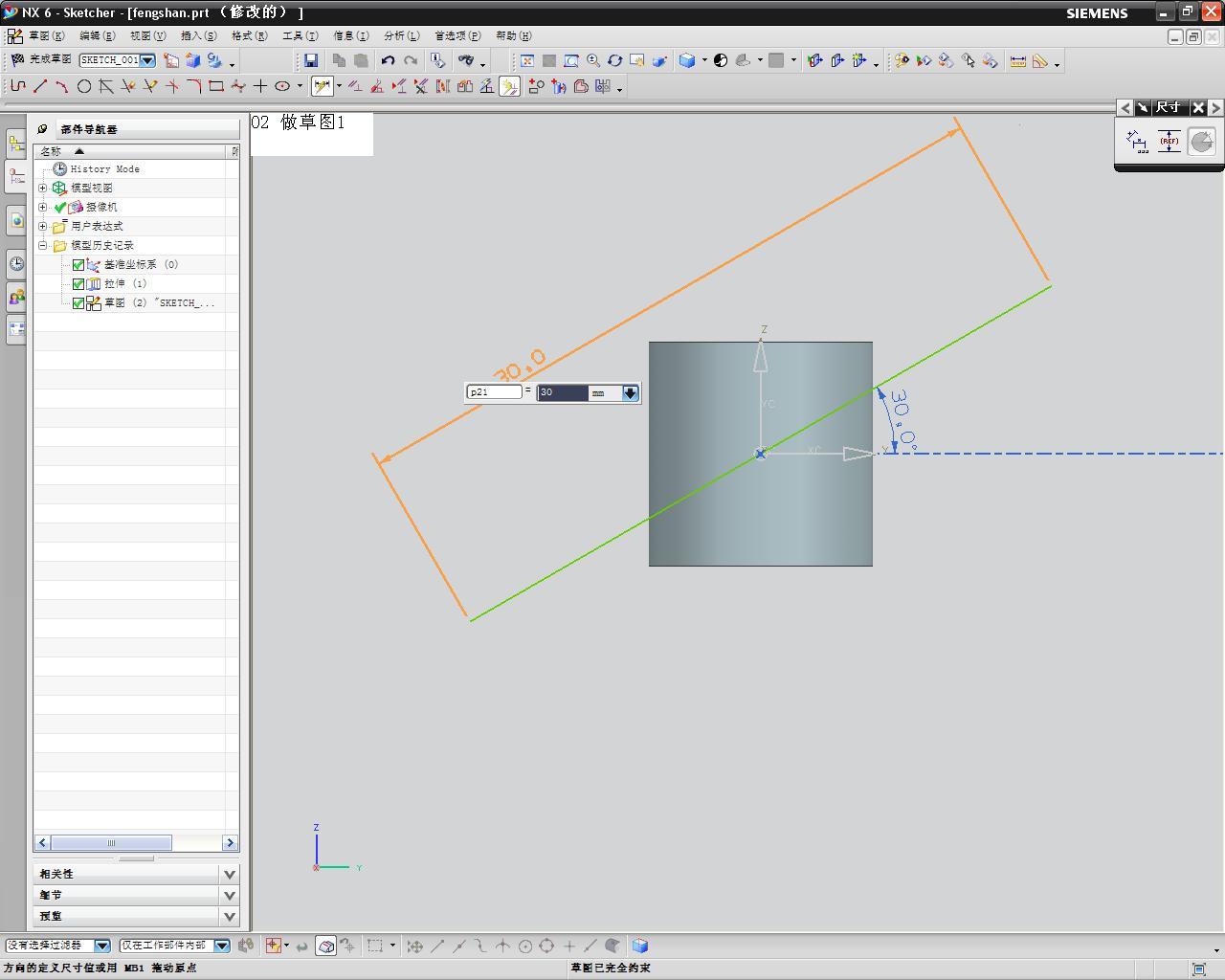The image size is (1225, 980).
Task: Open the 插入 menu
Action: pos(198,36)
